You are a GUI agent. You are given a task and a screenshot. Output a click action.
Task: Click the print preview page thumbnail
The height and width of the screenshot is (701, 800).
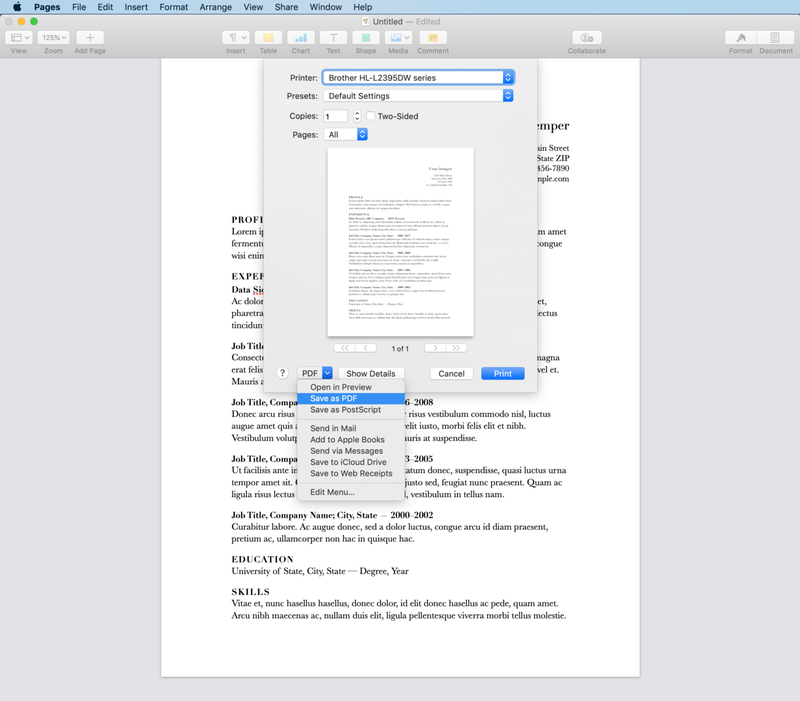tap(401, 242)
